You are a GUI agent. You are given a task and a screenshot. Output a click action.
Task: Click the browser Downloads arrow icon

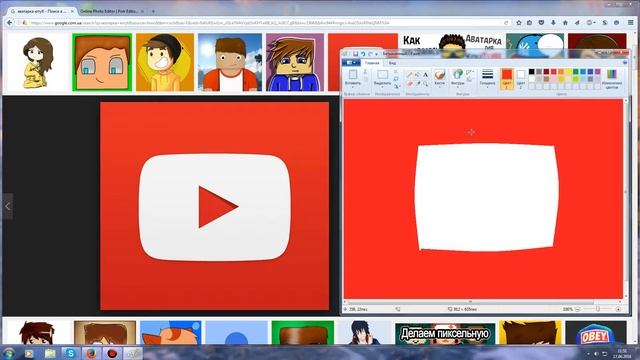coord(553,23)
